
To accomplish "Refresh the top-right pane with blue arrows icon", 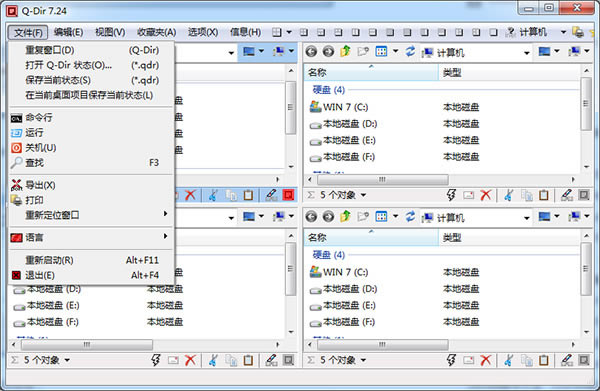I will tap(410, 51).
